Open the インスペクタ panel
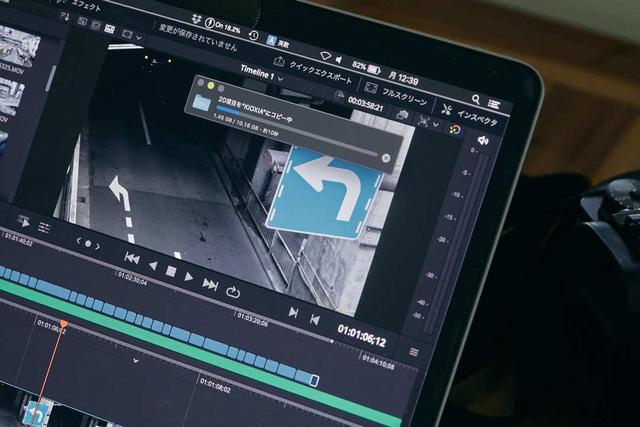This screenshot has width=640, height=427. coord(469,115)
